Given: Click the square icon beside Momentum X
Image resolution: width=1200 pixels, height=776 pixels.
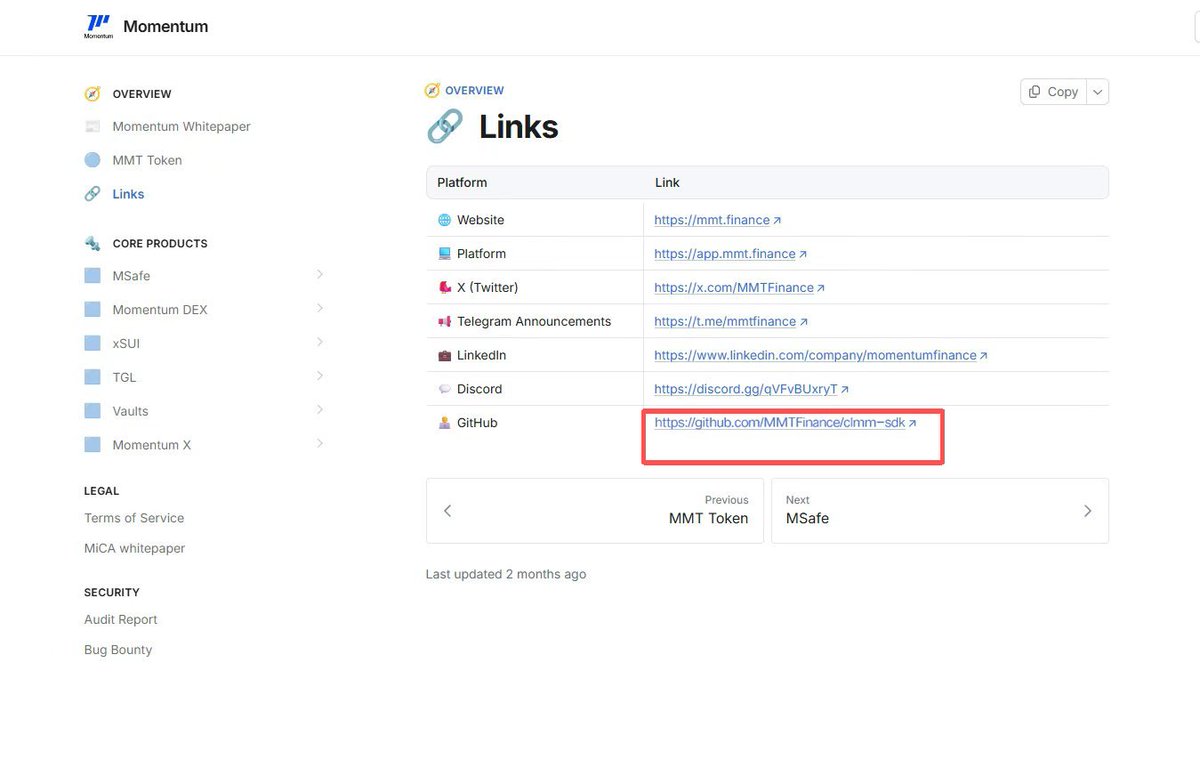Looking at the screenshot, I should click(x=92, y=445).
